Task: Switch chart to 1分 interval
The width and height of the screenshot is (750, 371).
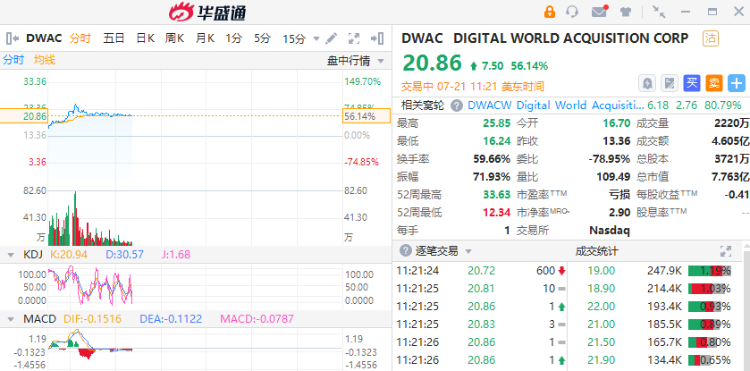Action: click(234, 38)
